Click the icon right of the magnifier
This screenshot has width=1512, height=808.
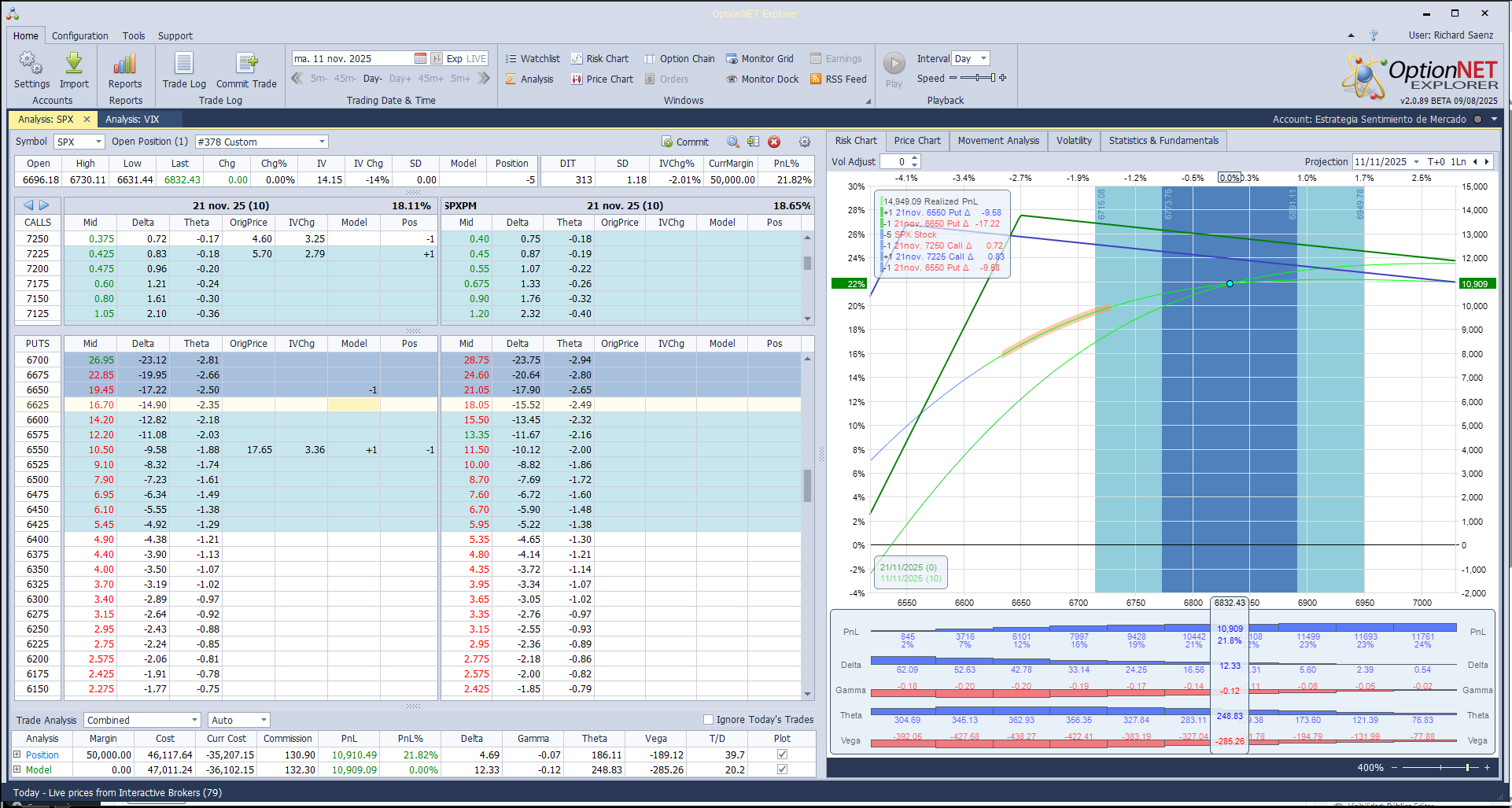(754, 142)
